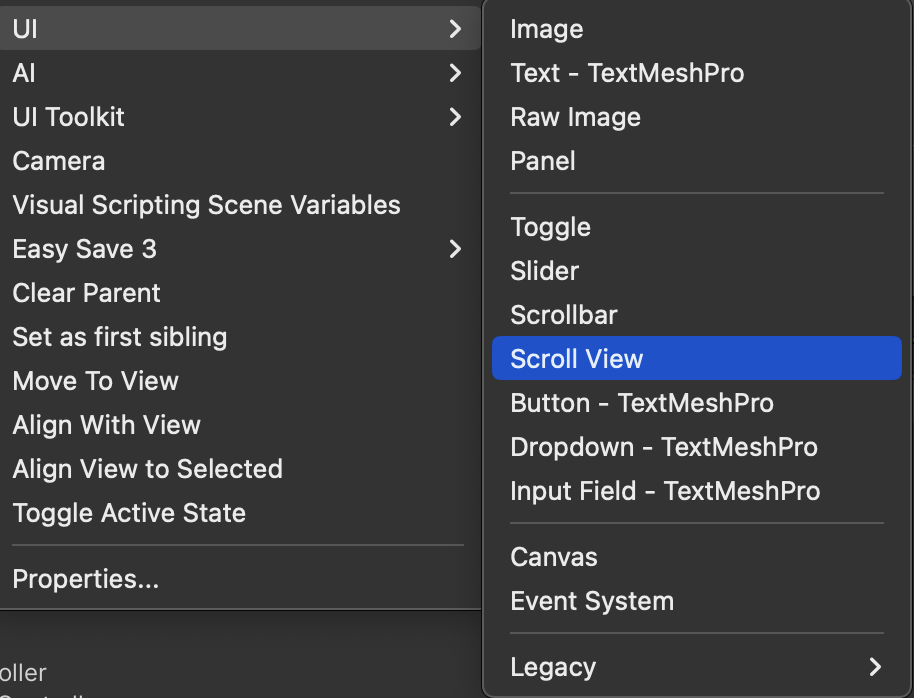
Task: Open Properties from the context menu
Action: click(86, 579)
